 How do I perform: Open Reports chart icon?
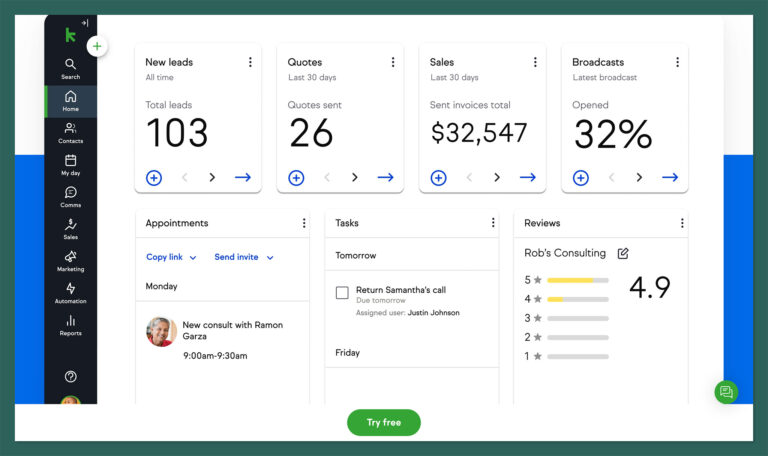click(x=70, y=324)
